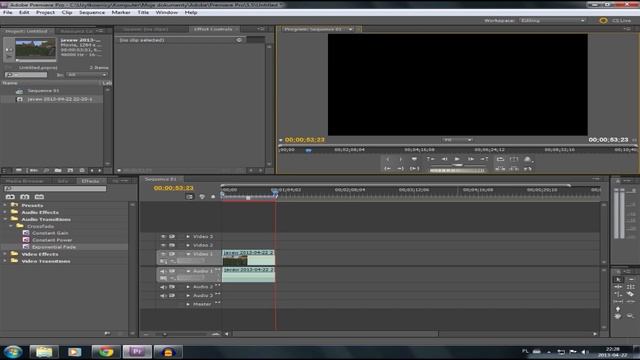Toggle Loop playback in Program monitor
640x360 pixels.
coord(500,159)
